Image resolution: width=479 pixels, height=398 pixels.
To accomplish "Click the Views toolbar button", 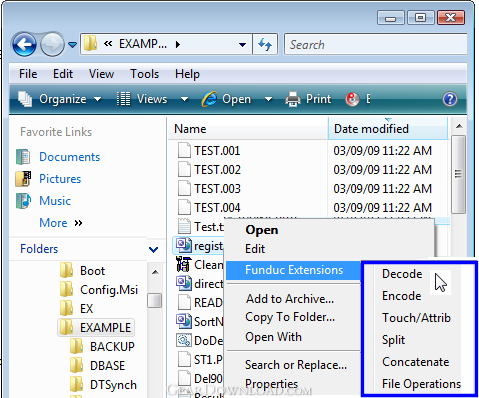I will click(142, 99).
